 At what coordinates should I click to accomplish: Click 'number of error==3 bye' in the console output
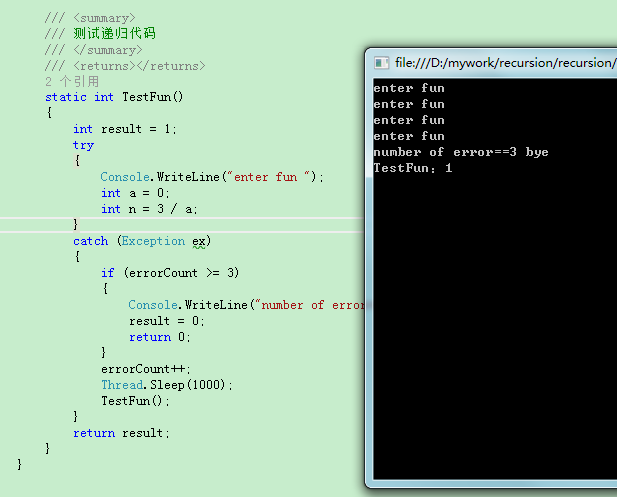[461, 152]
